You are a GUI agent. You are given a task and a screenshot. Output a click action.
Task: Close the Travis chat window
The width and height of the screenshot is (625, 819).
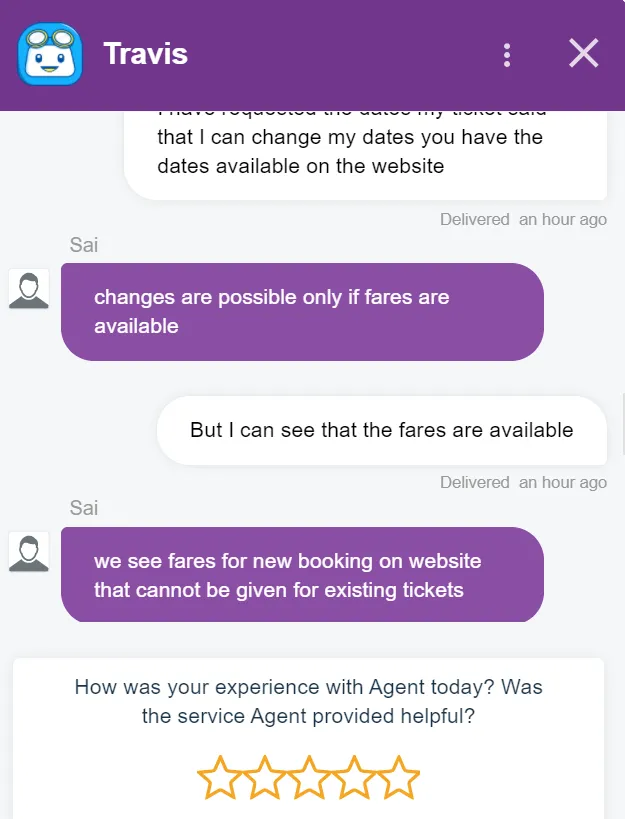(x=583, y=54)
